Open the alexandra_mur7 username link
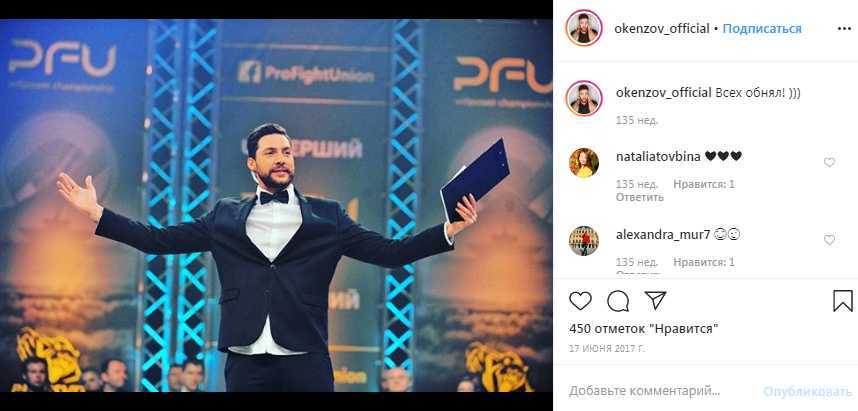This screenshot has height=411, width=858. [x=655, y=235]
